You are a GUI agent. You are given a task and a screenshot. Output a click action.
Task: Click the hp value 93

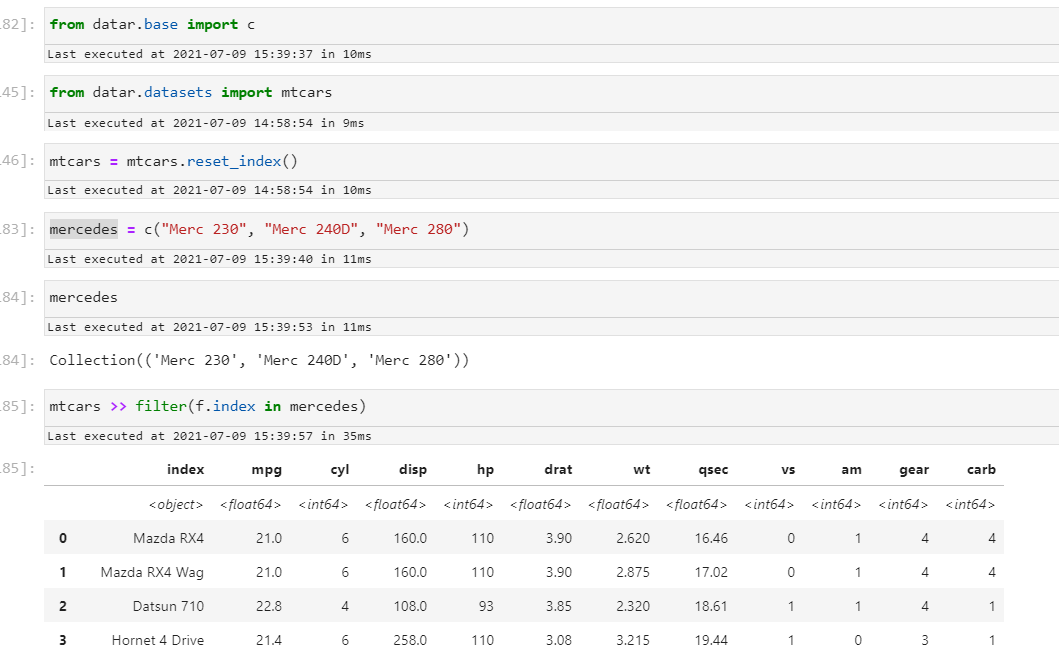(486, 607)
